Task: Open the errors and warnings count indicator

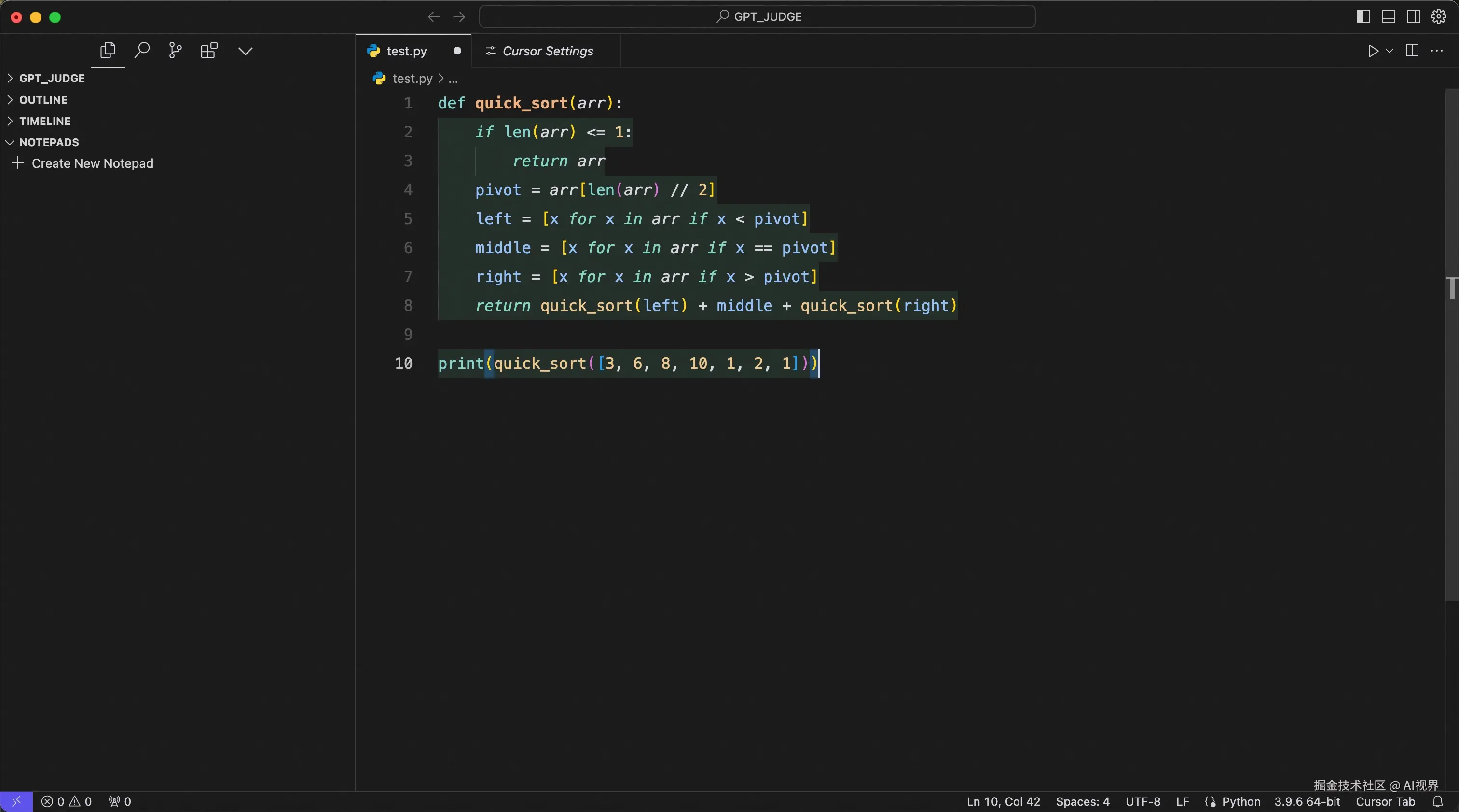Action: [66, 802]
